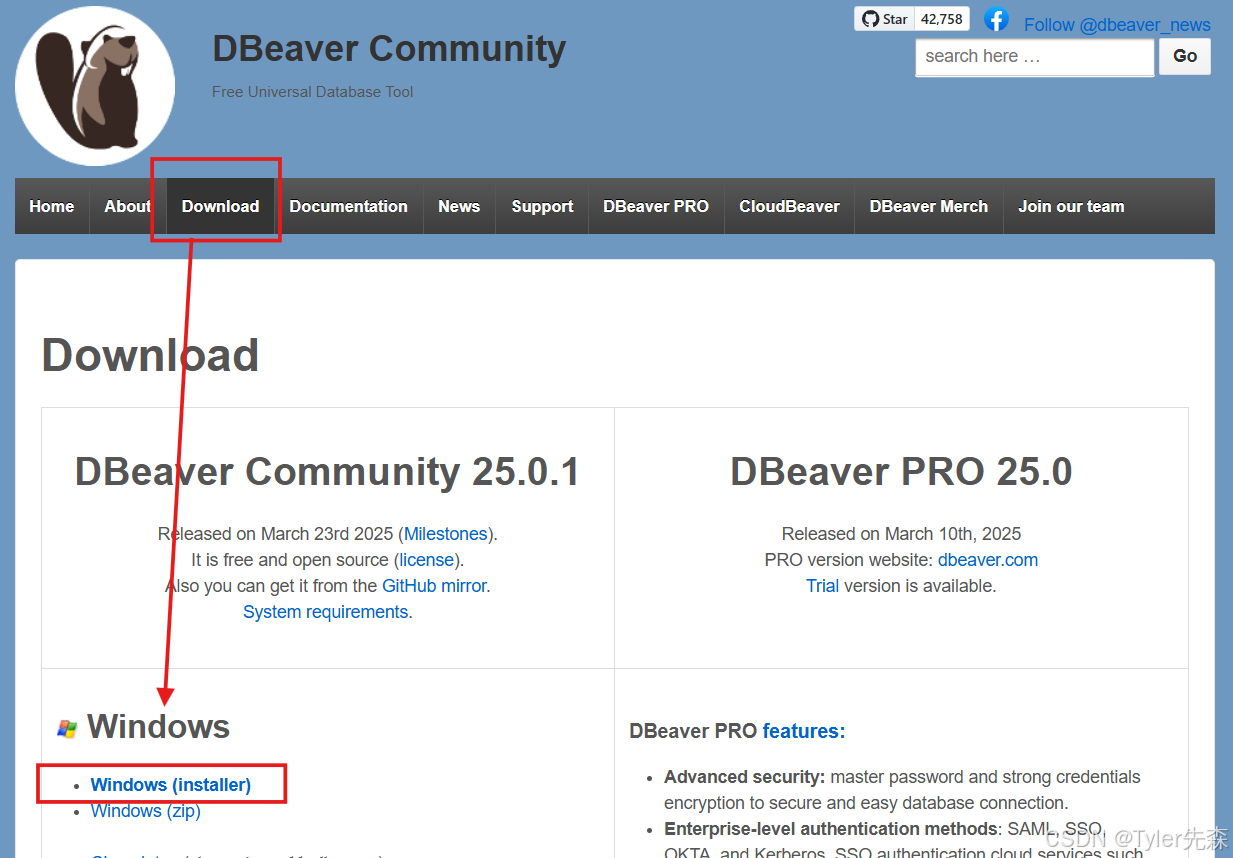Open the license link
Viewport: 1233px width, 858px height.
(x=427, y=560)
